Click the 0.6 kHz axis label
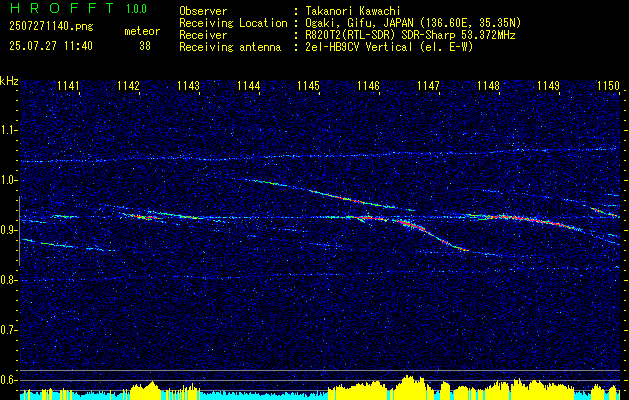This screenshot has height=400, width=629. tap(8, 380)
